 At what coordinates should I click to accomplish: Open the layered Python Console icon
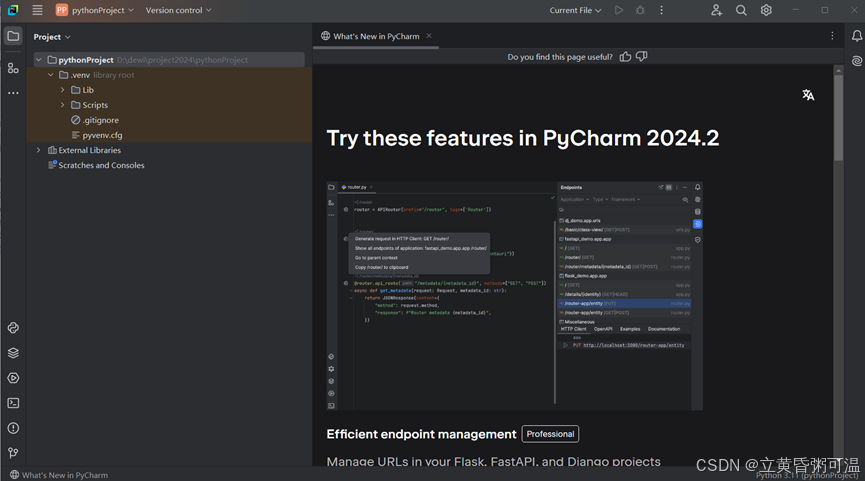[13, 353]
